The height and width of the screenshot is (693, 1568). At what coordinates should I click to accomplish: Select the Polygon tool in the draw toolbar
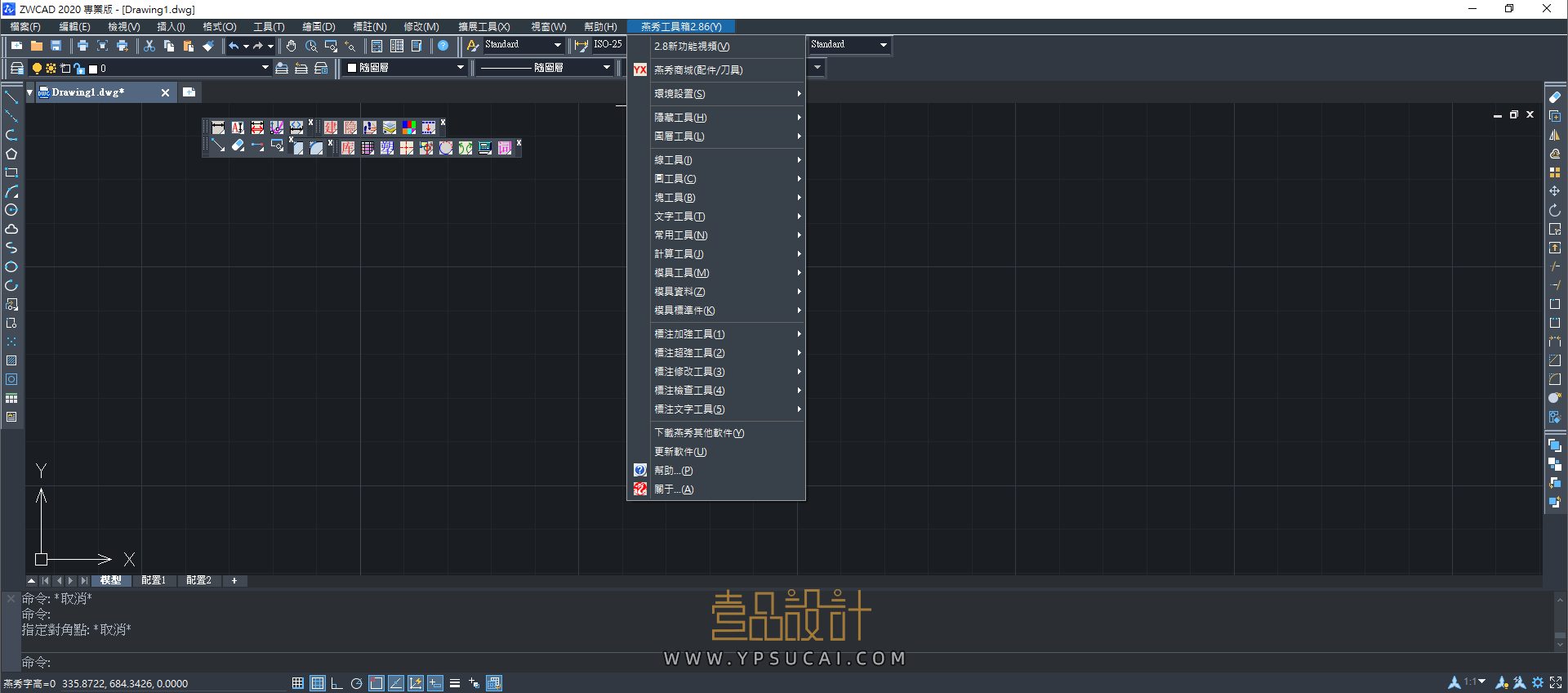(11, 154)
